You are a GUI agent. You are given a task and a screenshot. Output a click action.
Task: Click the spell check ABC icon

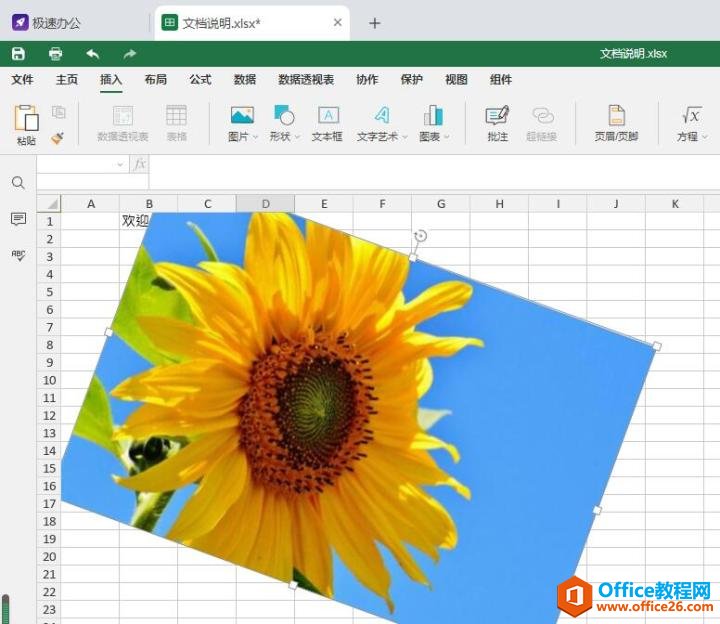[18, 255]
